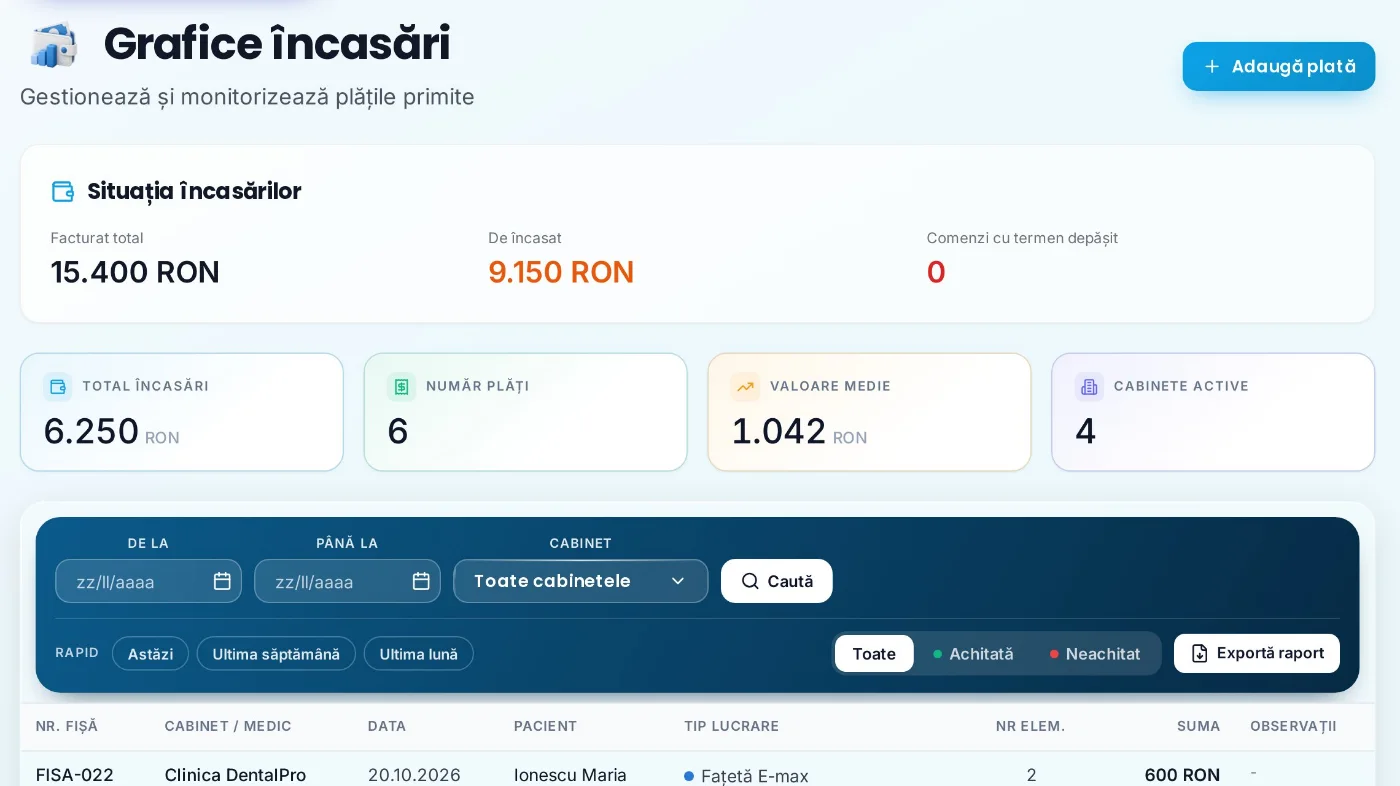The height and width of the screenshot is (786, 1400).
Task: Click the wallet icon beside Situația încasărilor
Action: [63, 191]
